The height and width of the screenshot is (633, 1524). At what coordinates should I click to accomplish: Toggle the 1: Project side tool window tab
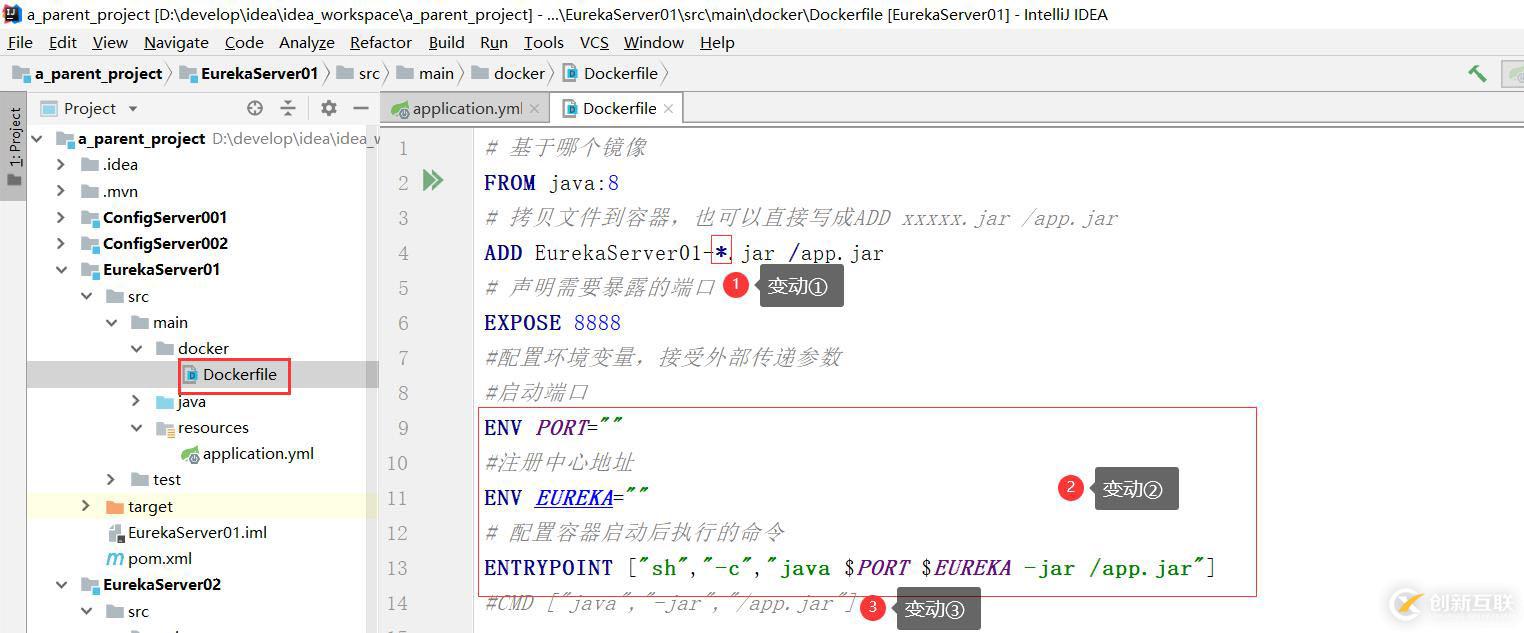(x=14, y=148)
